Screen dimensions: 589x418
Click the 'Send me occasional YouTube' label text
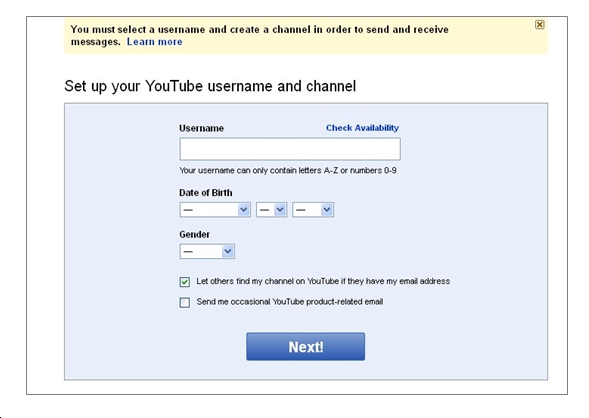point(290,302)
